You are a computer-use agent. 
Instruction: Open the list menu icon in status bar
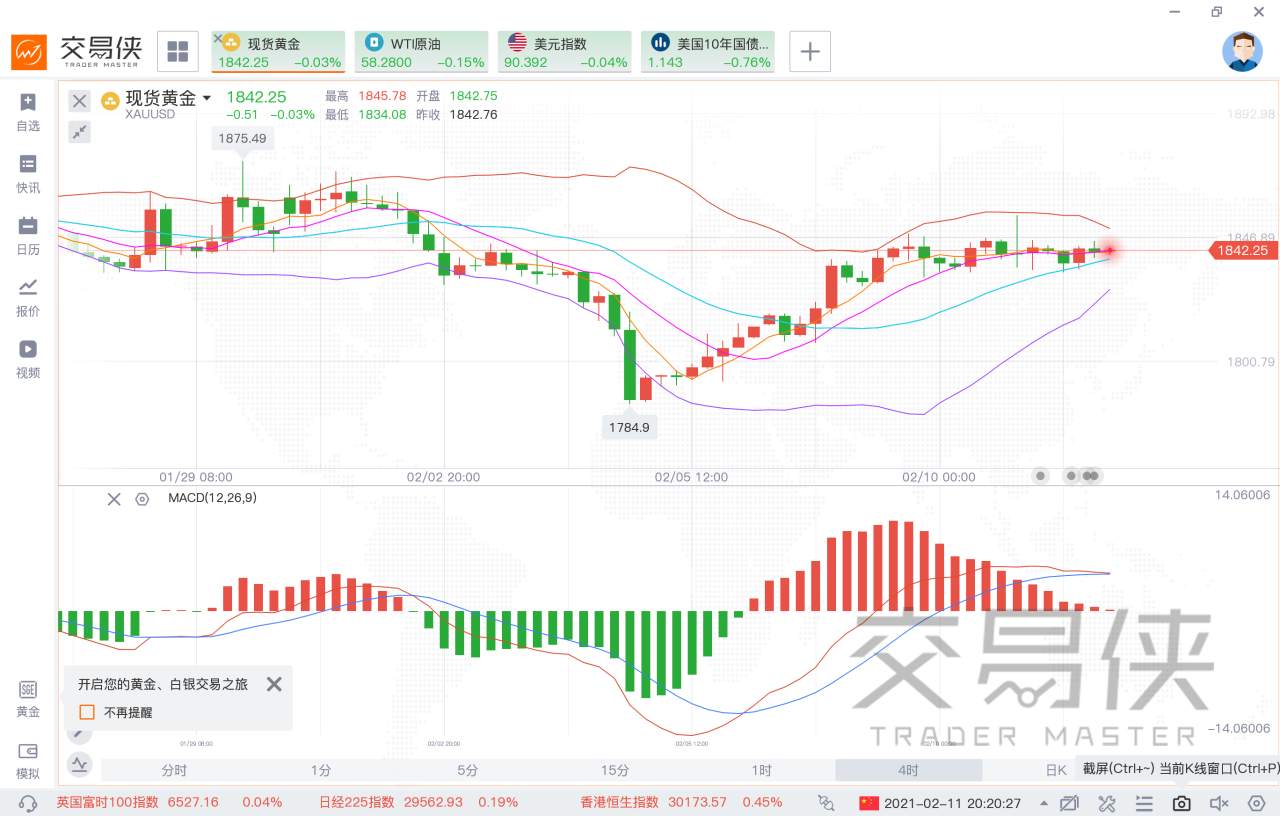1144,802
